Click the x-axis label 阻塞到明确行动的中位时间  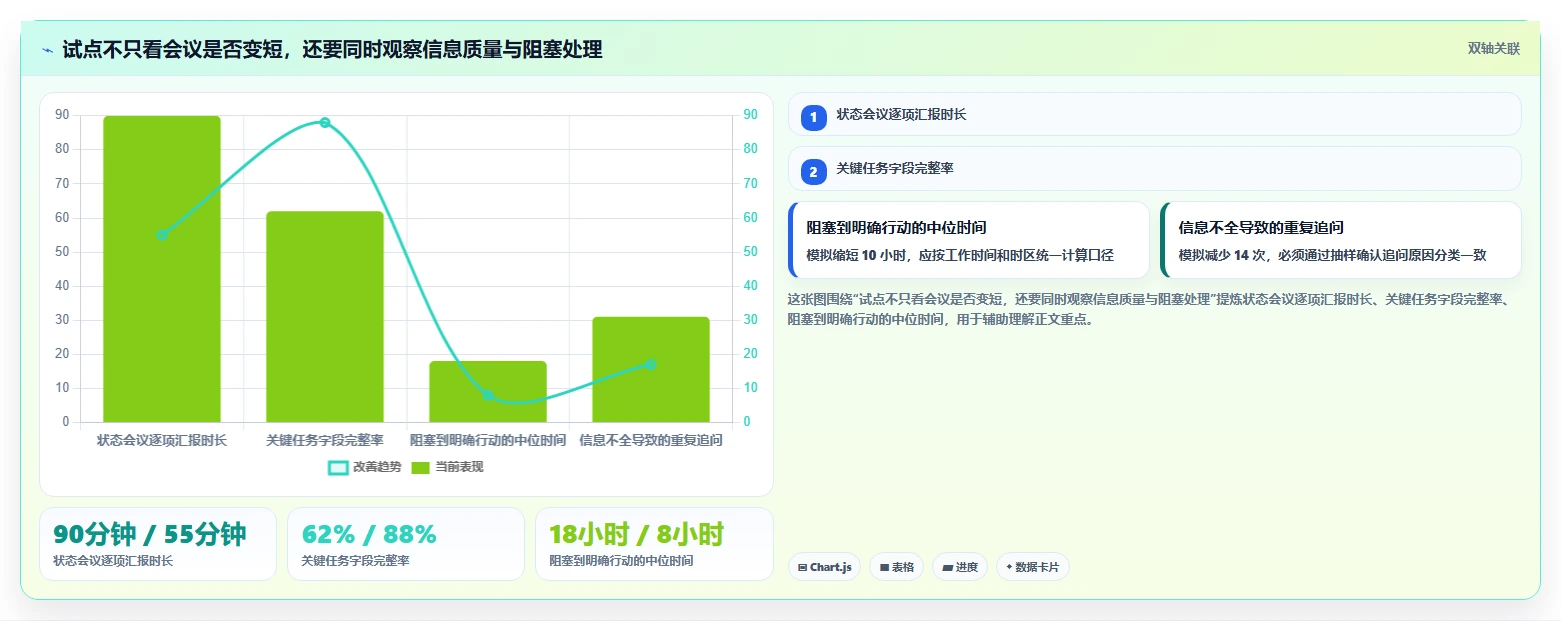[488, 440]
